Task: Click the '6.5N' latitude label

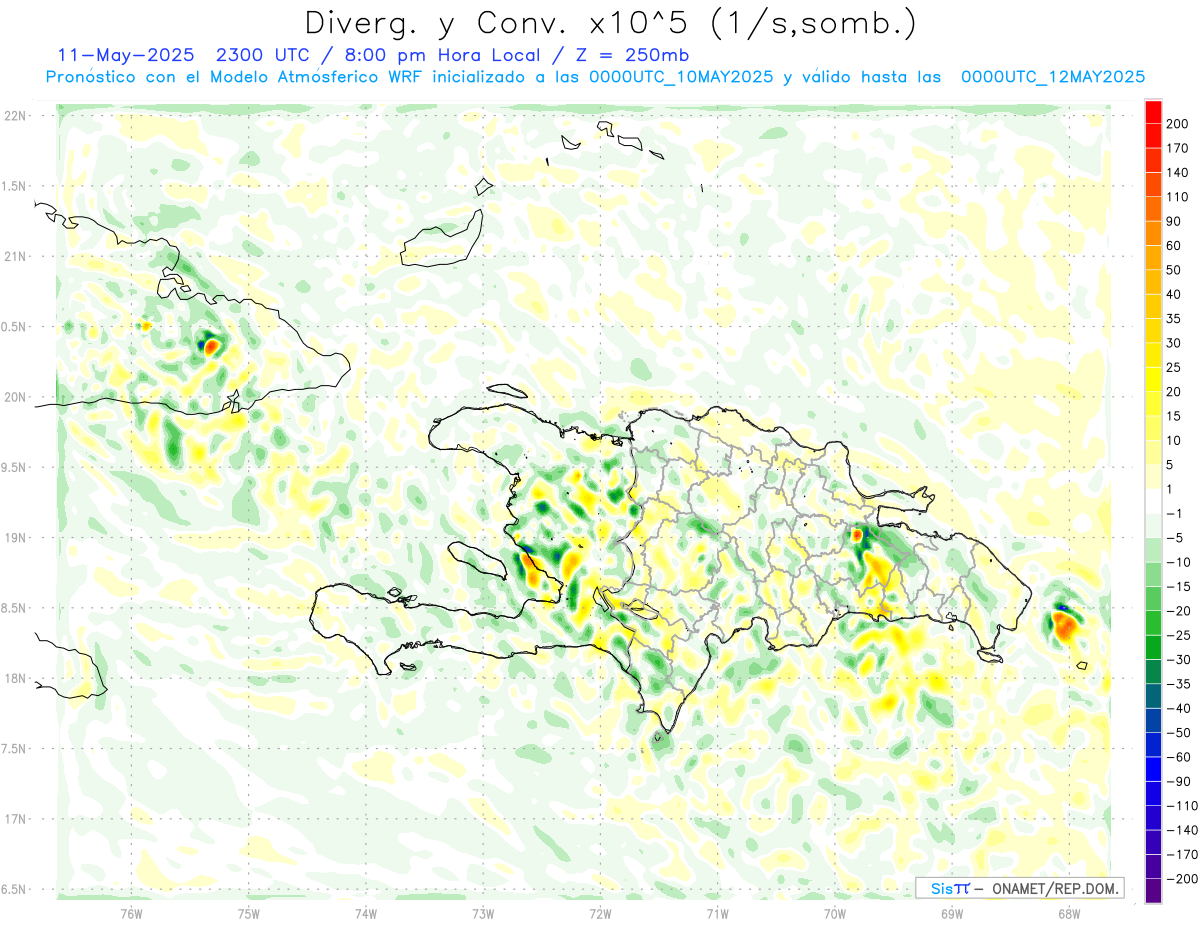Action: pos(14,889)
